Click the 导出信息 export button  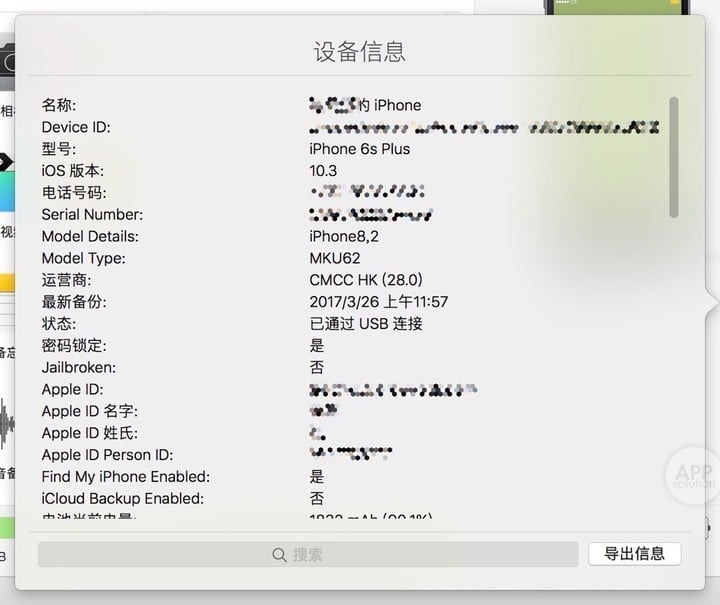click(x=634, y=554)
